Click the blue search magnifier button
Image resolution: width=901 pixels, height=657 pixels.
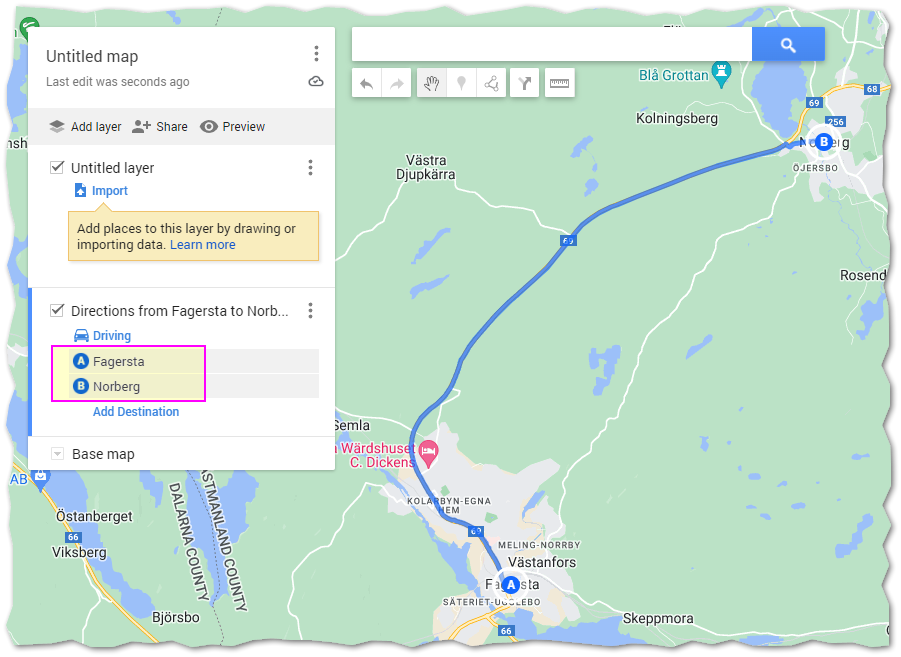point(788,44)
